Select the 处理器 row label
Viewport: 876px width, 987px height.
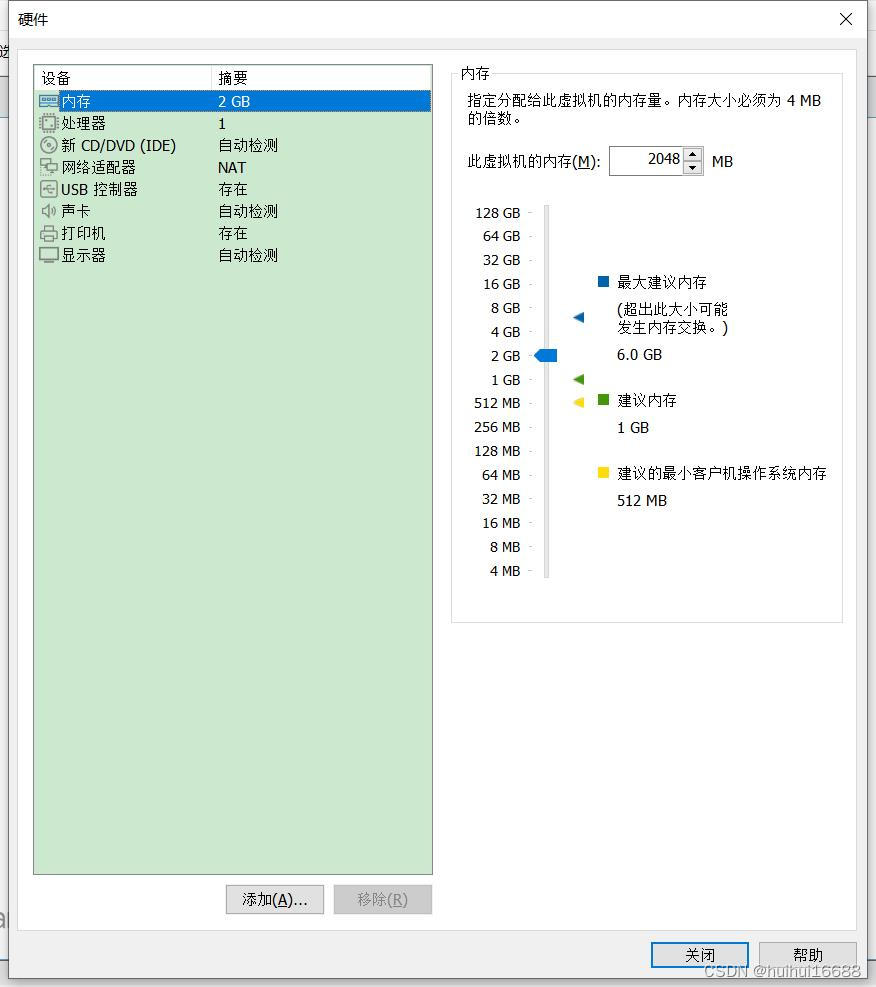(84, 123)
